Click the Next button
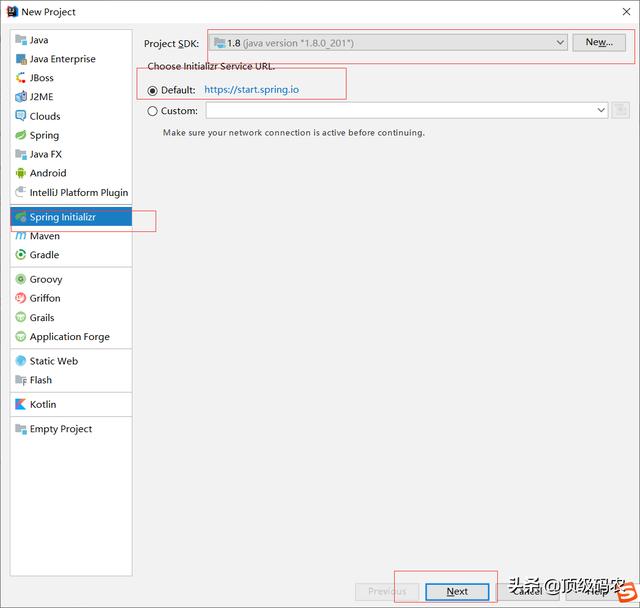This screenshot has height=608, width=640. pos(457,592)
